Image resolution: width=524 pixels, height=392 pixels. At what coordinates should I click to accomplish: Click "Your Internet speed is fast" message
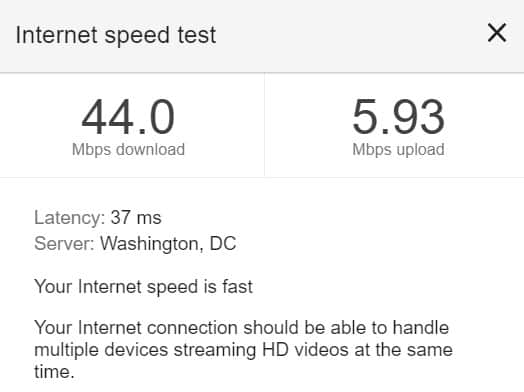tap(143, 287)
